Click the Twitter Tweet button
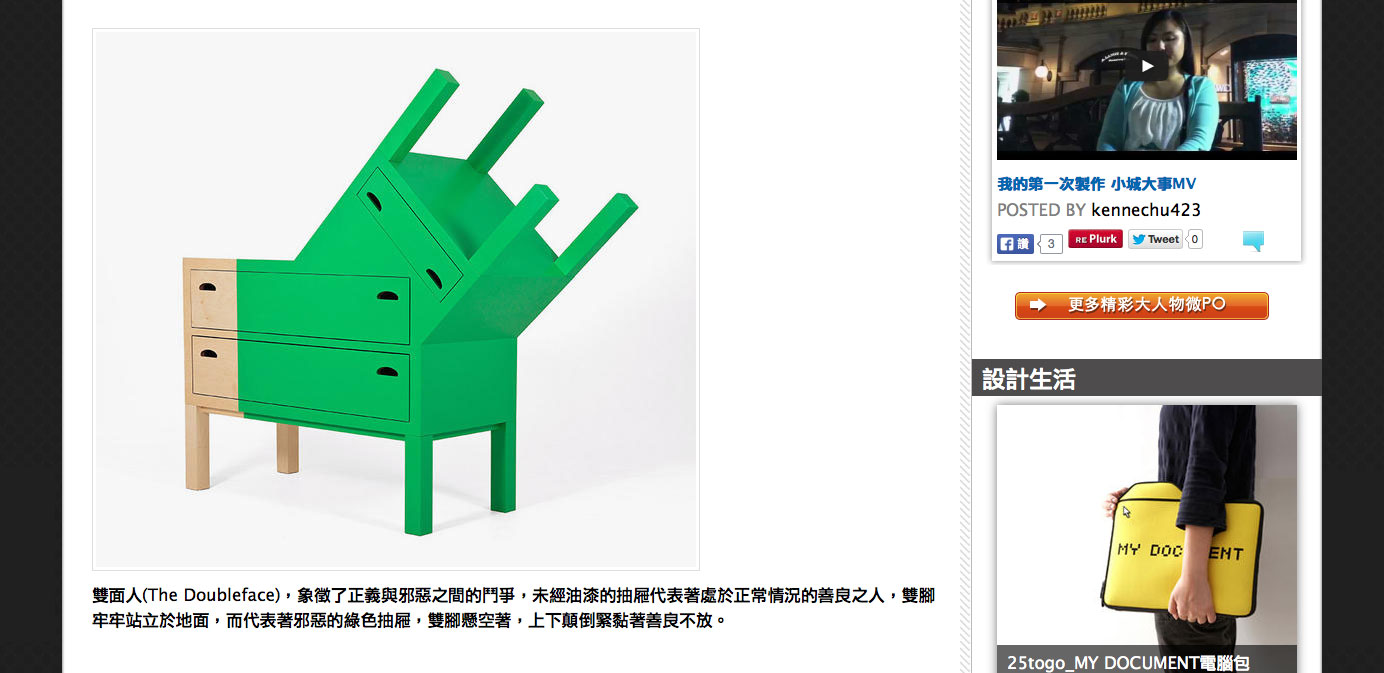The image size is (1384, 673). 1155,239
